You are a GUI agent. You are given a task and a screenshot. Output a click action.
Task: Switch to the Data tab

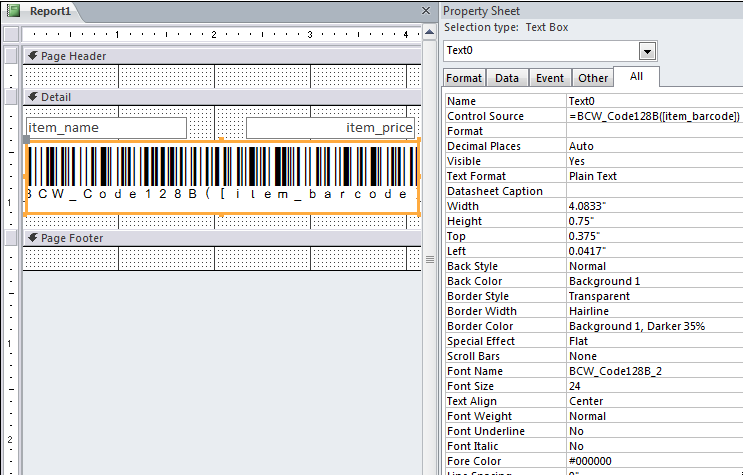[x=507, y=78]
